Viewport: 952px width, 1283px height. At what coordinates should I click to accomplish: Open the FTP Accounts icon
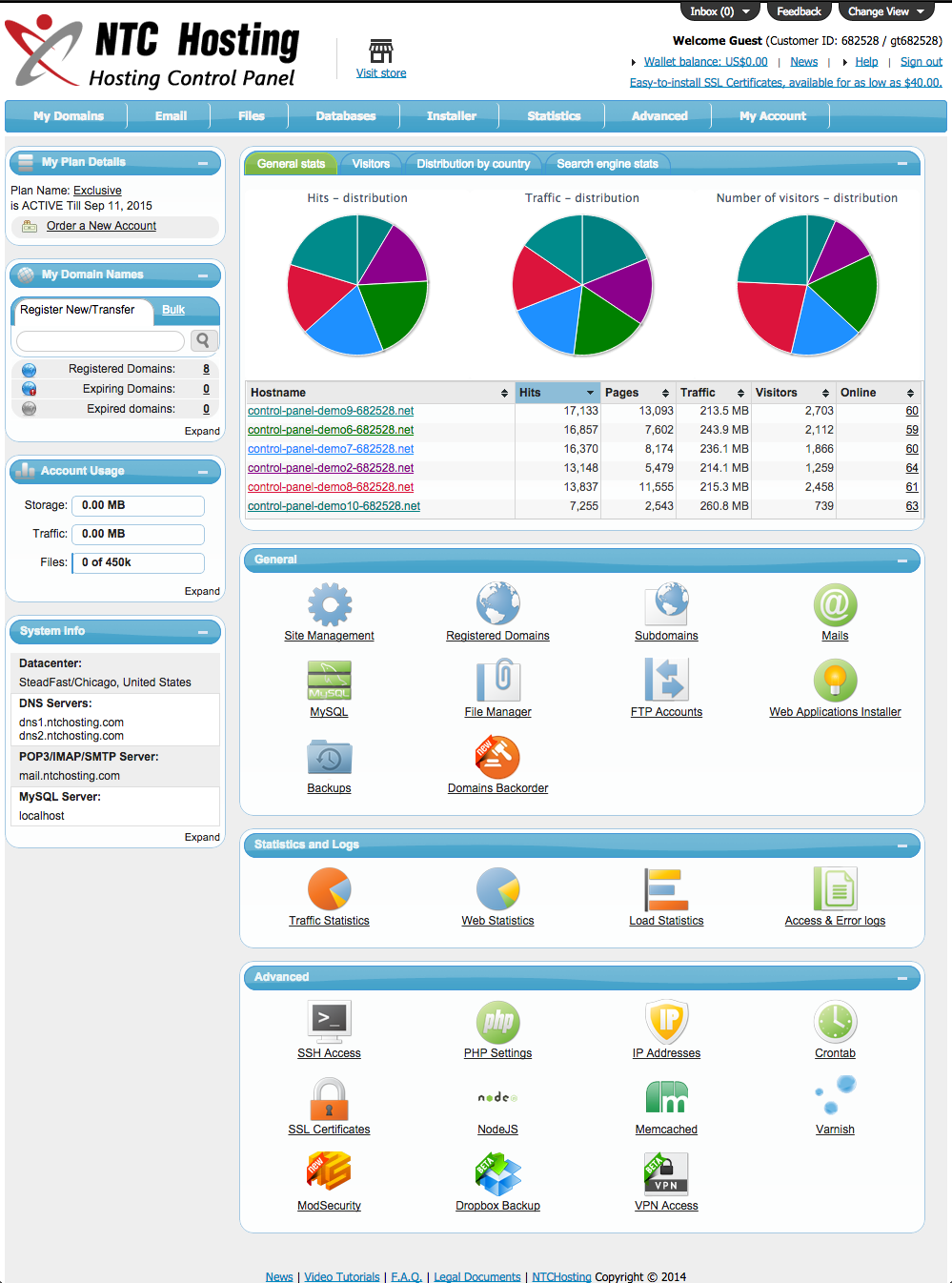point(667,681)
